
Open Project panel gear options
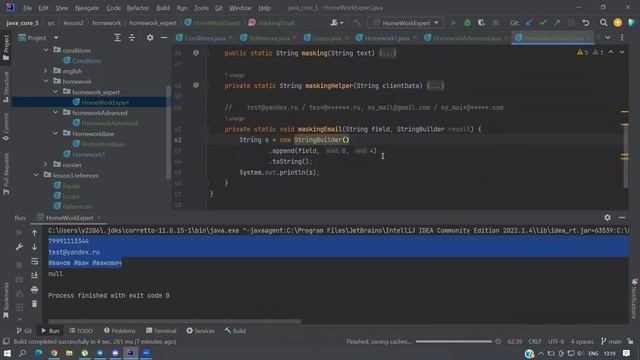(x=150, y=38)
